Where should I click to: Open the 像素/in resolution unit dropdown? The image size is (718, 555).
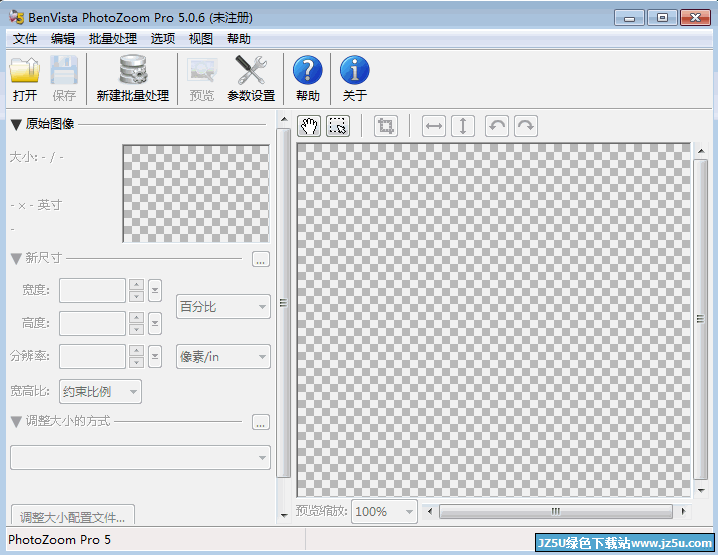[x=223, y=357]
